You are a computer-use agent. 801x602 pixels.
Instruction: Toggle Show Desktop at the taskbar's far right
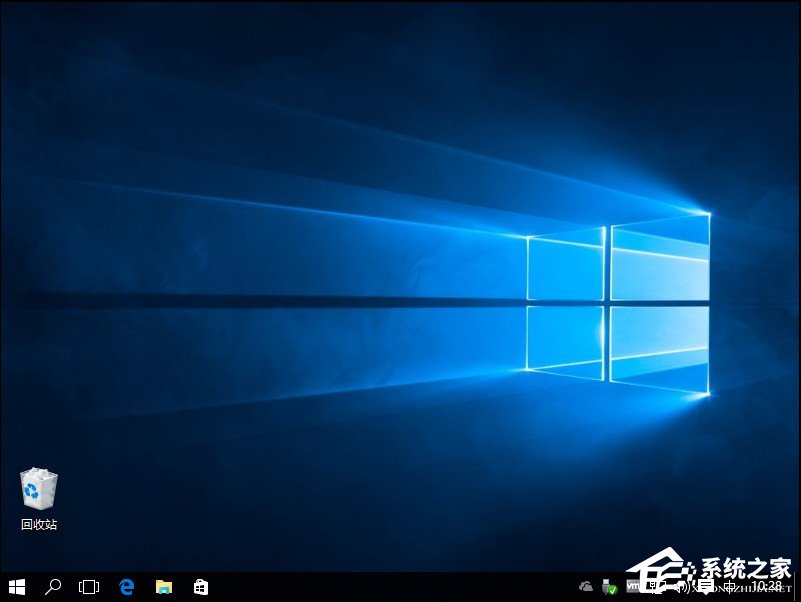pyautogui.click(x=798, y=590)
